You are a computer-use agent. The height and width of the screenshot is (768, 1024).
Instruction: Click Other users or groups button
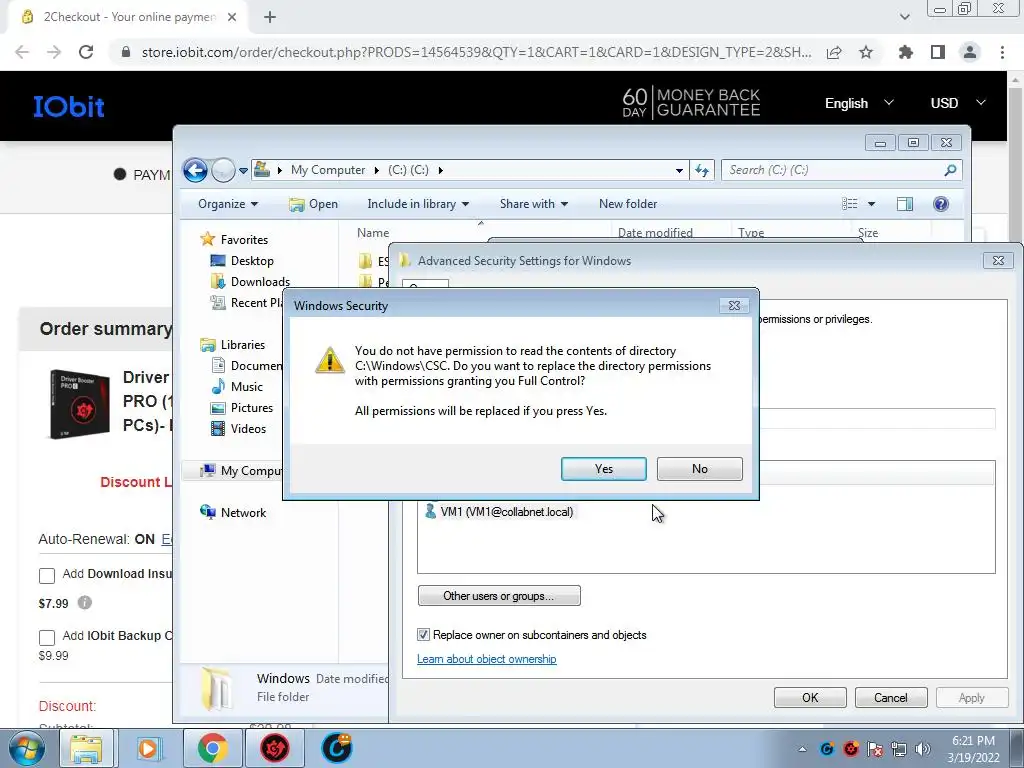[x=499, y=596]
